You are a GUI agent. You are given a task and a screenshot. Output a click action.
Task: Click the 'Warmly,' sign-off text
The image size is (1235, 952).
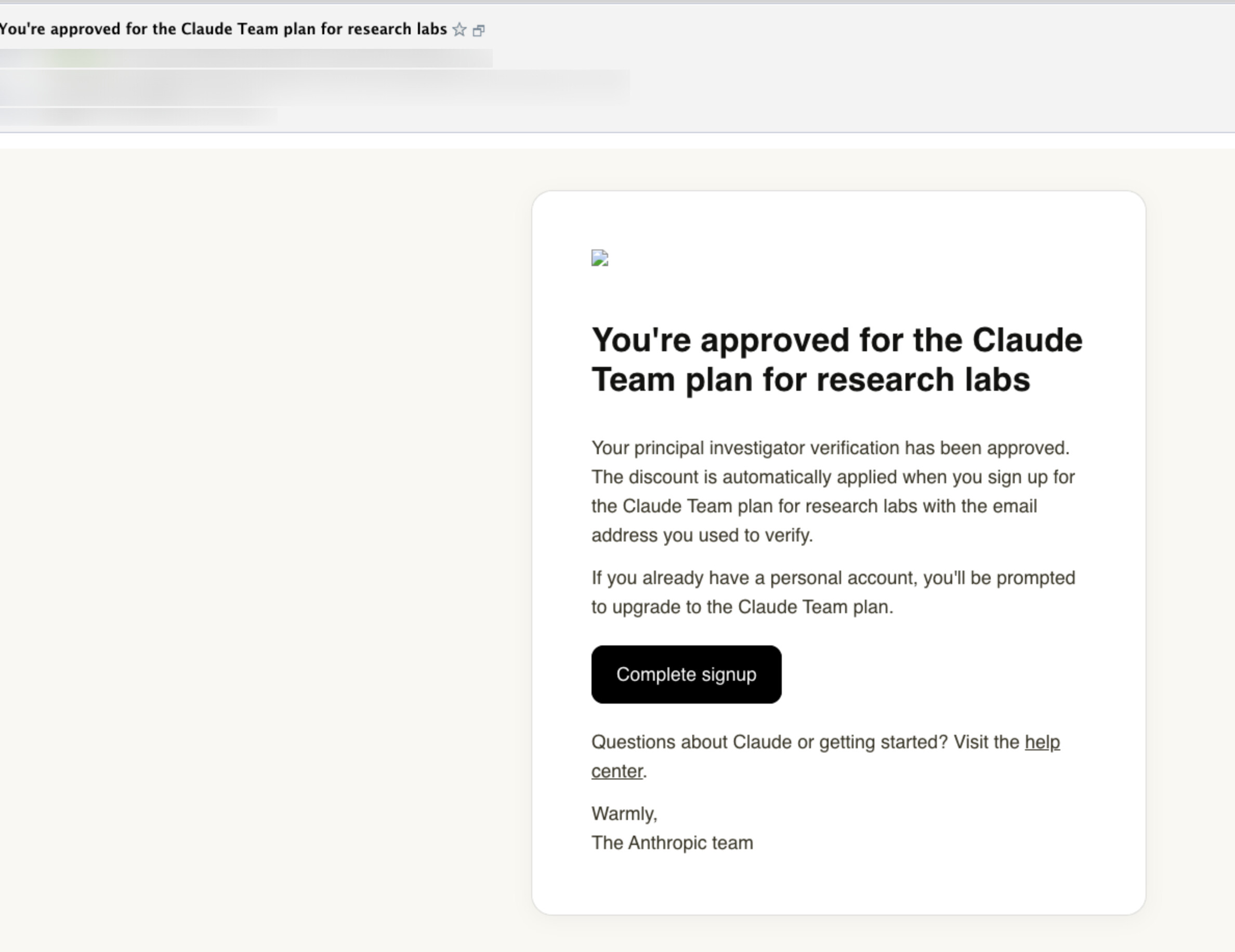click(624, 814)
